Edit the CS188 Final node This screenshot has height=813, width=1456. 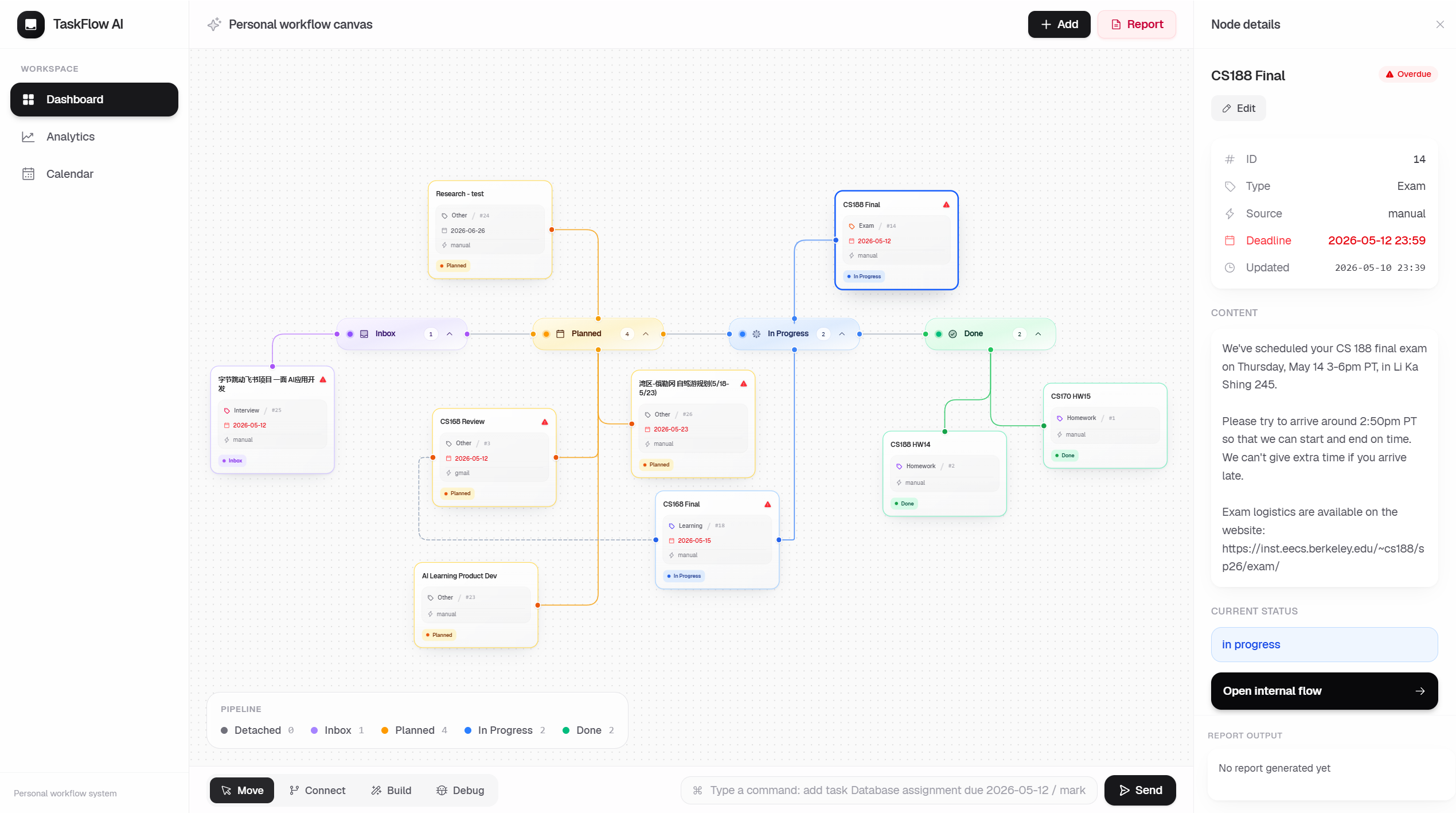1238,108
